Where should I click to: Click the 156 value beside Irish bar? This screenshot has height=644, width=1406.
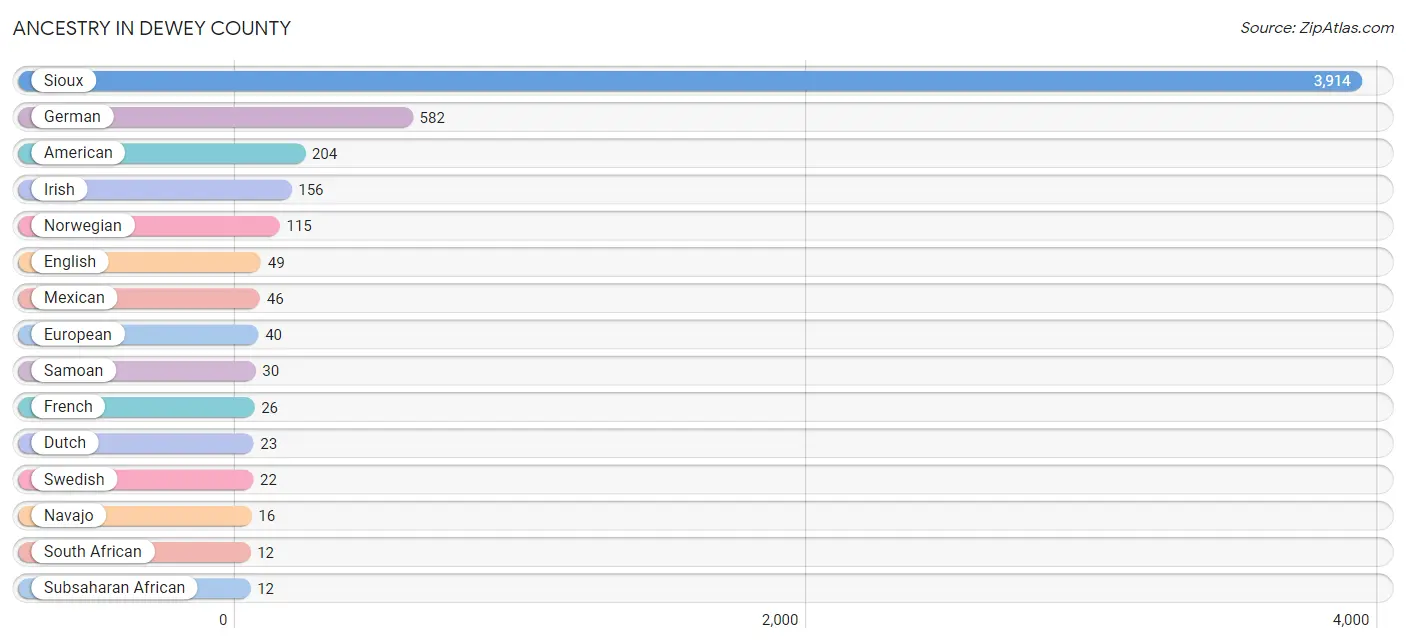(x=311, y=190)
